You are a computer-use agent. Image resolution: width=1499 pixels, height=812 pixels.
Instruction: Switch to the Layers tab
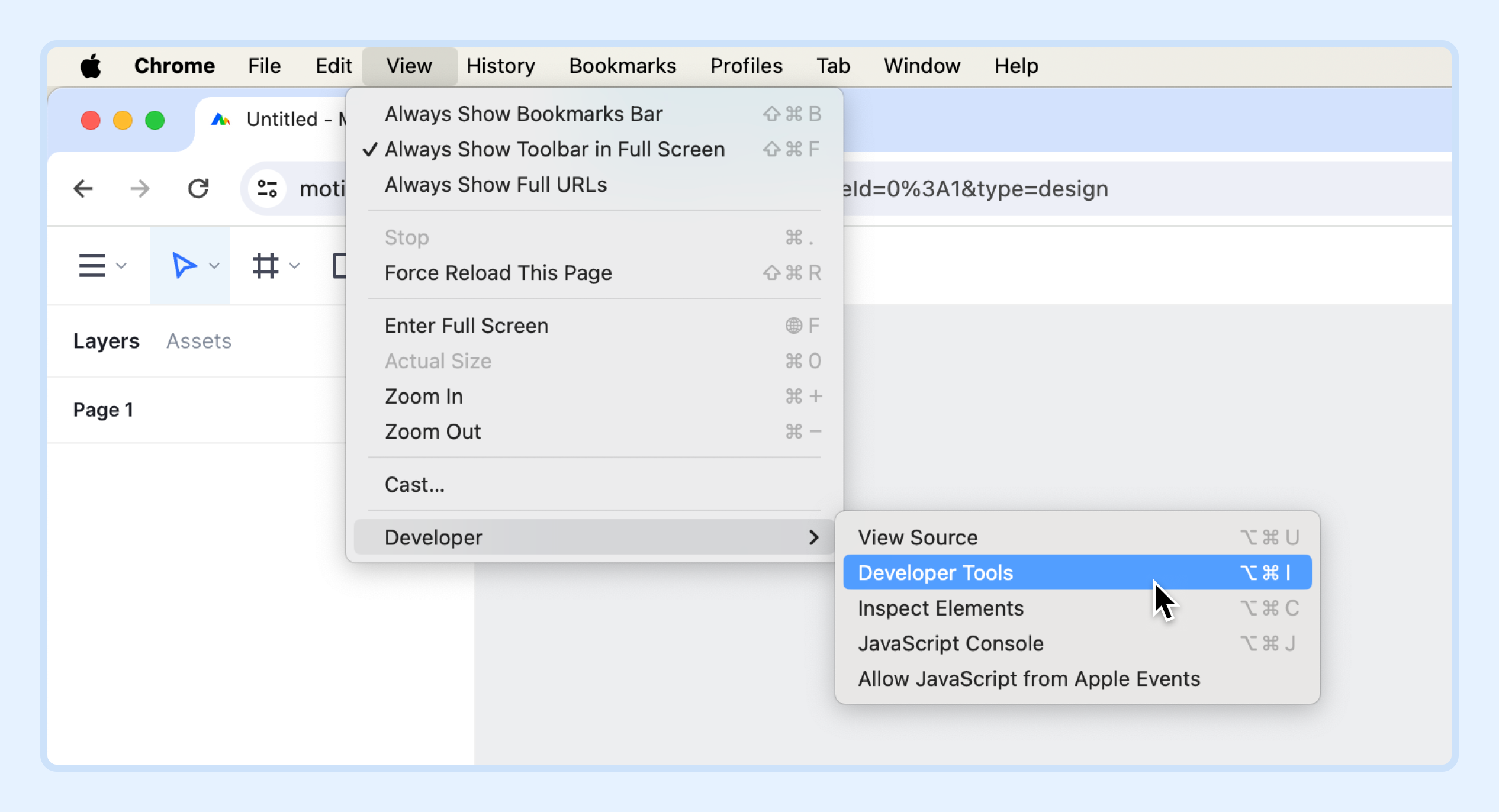coord(106,341)
